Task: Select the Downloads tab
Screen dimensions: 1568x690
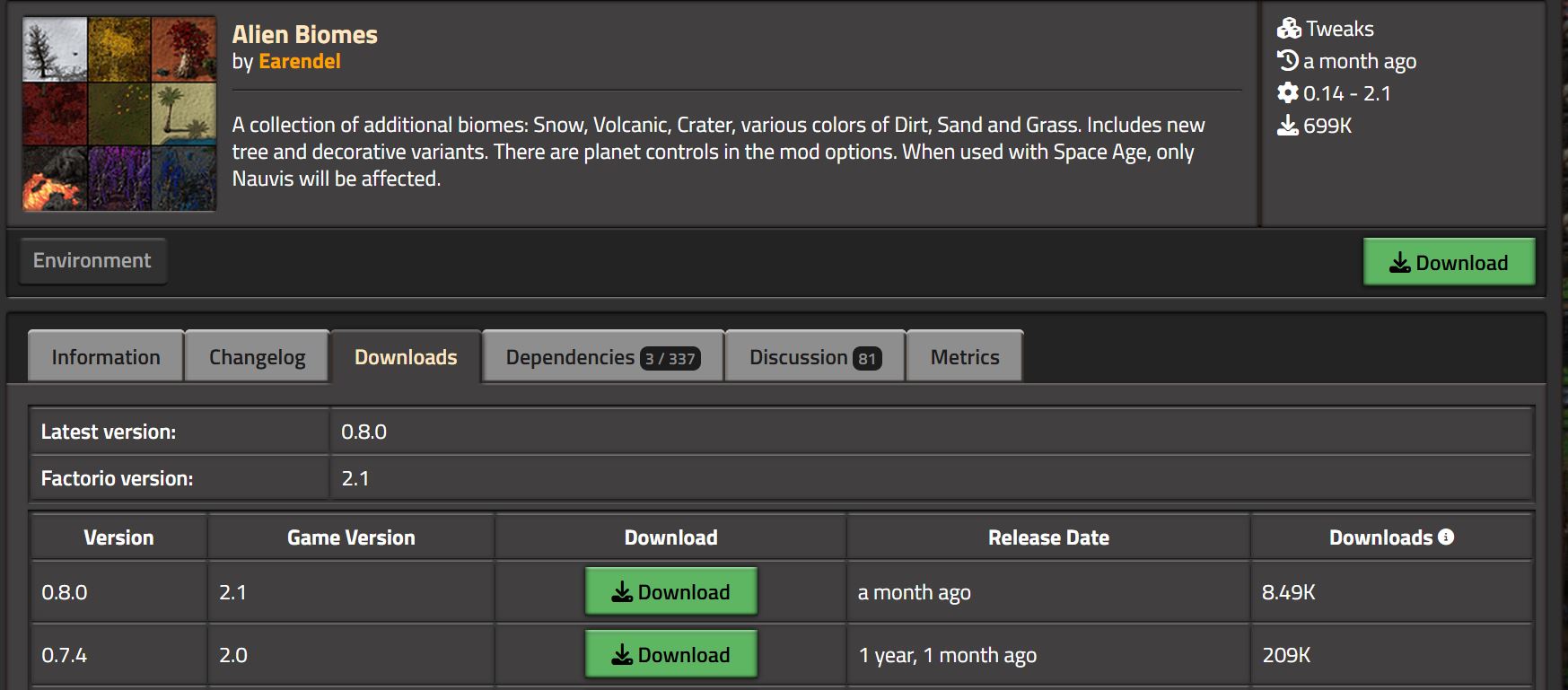Action: point(406,357)
